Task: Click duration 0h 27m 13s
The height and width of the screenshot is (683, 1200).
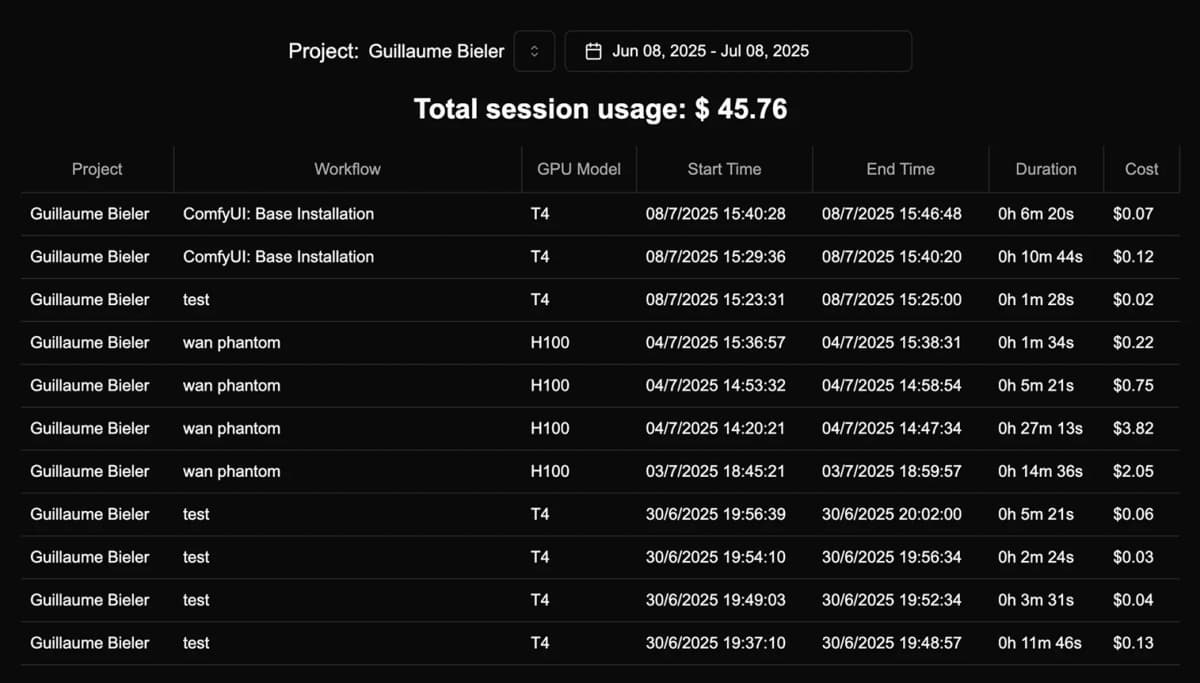Action: [1040, 429]
